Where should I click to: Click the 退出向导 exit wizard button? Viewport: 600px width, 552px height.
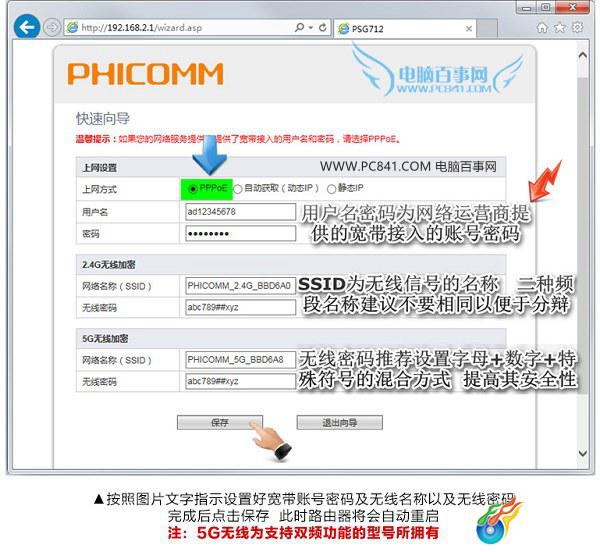[x=340, y=422]
